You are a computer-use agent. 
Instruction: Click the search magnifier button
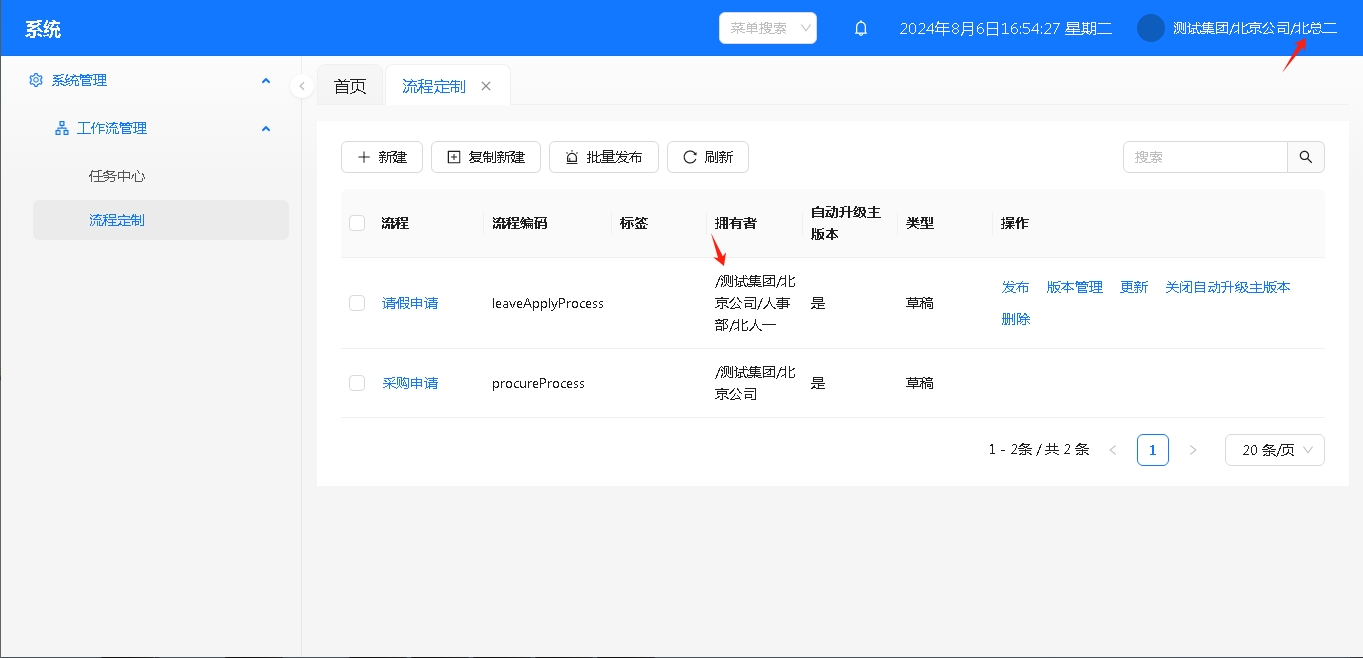(x=1306, y=157)
